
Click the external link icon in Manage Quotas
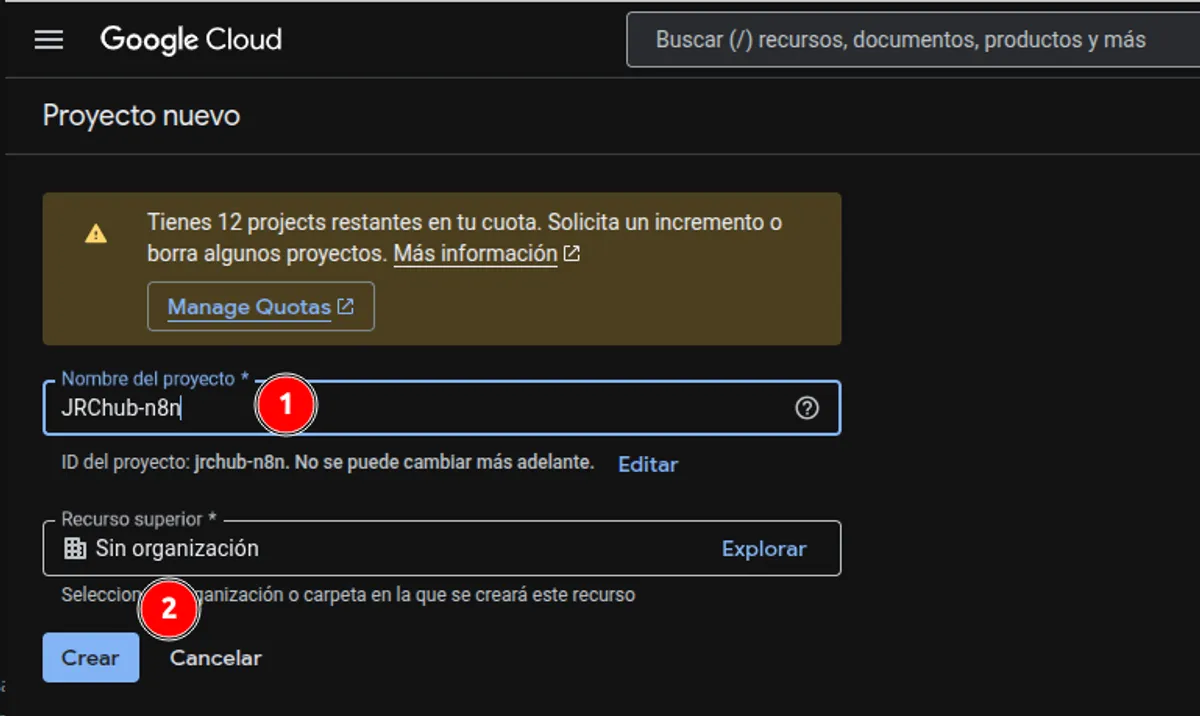pos(346,307)
